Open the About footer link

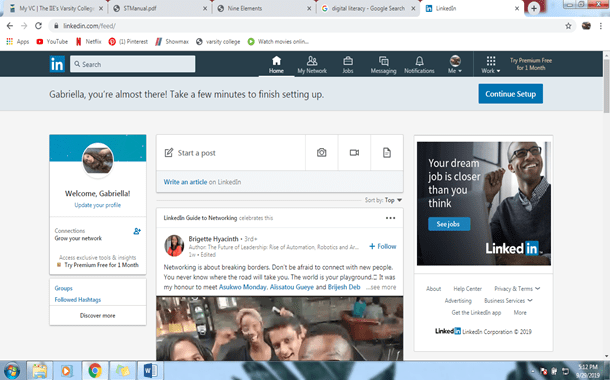coord(433,289)
